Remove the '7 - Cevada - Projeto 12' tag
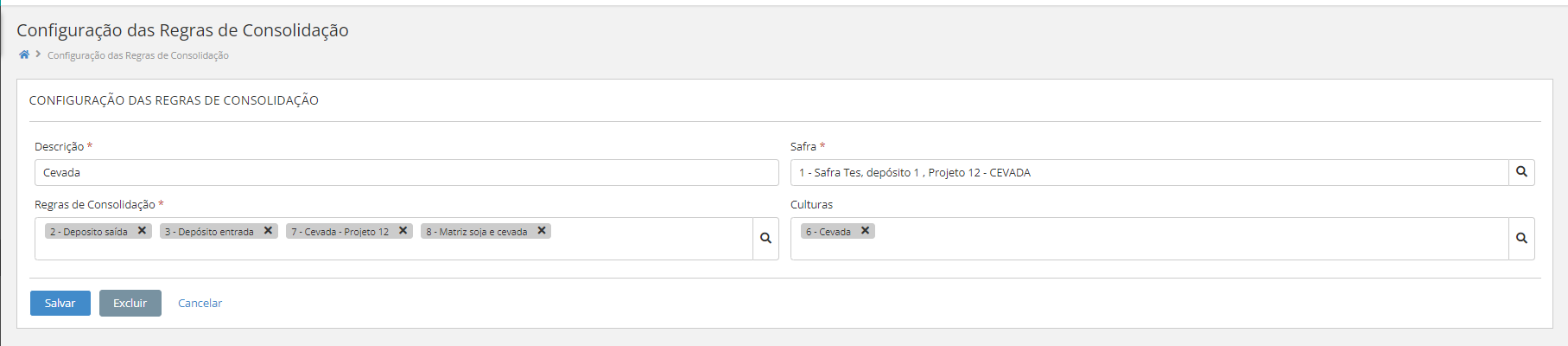The width and height of the screenshot is (1568, 346). coord(403,231)
